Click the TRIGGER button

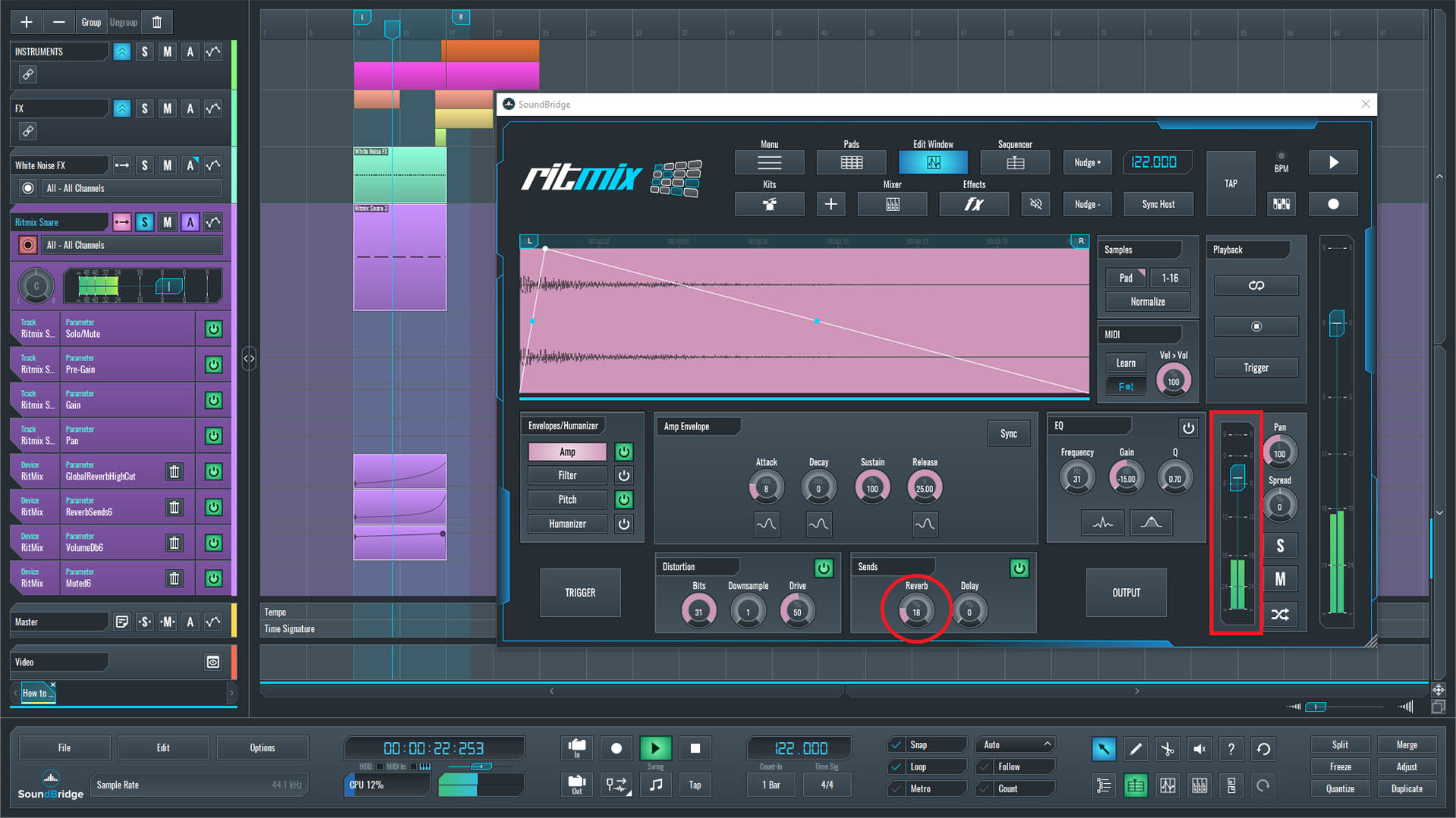pyautogui.click(x=580, y=593)
